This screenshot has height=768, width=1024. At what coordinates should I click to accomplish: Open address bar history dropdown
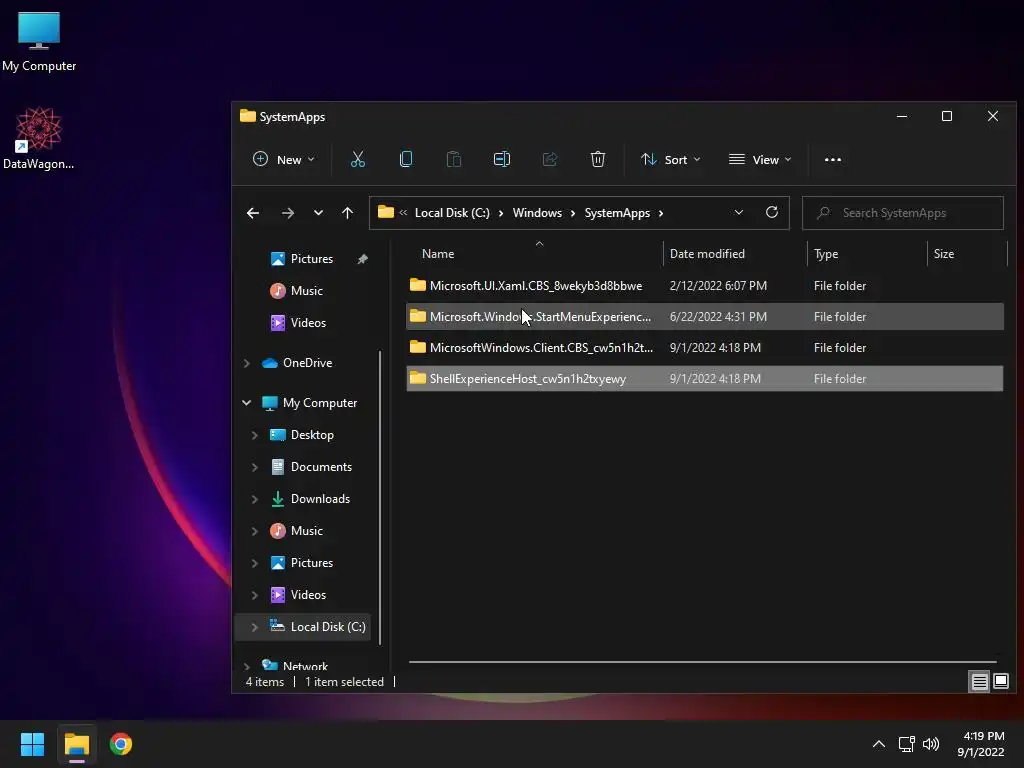[x=739, y=213]
